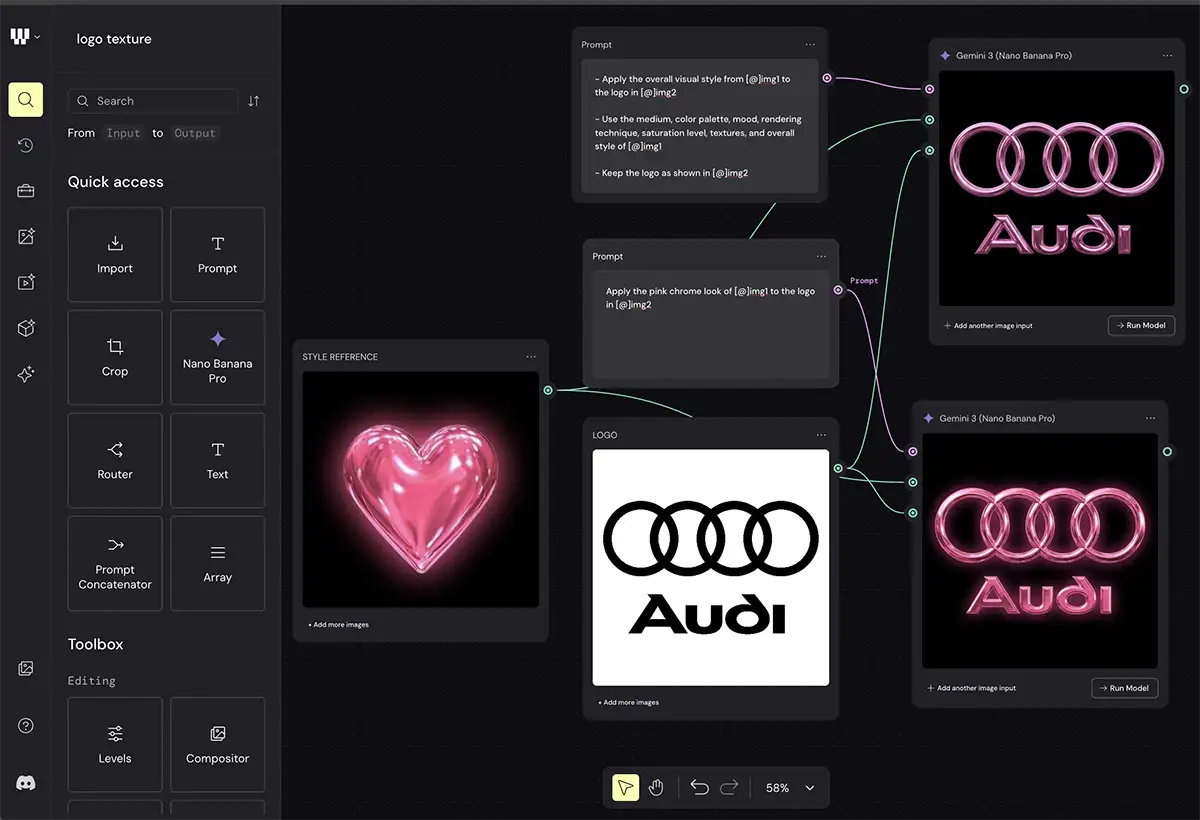Screen dimensions: 1200x820
Task: Select the hand pan tool
Action: coord(656,788)
